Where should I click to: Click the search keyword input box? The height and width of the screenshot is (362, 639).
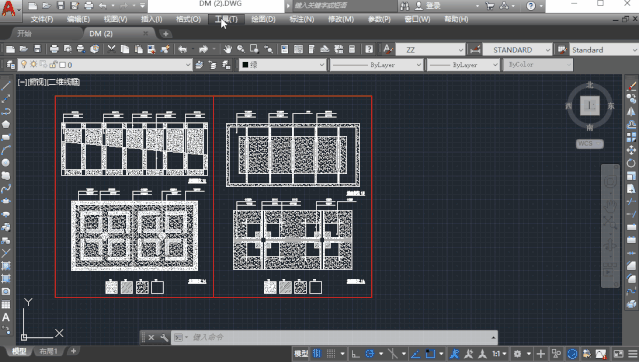coord(344,6)
